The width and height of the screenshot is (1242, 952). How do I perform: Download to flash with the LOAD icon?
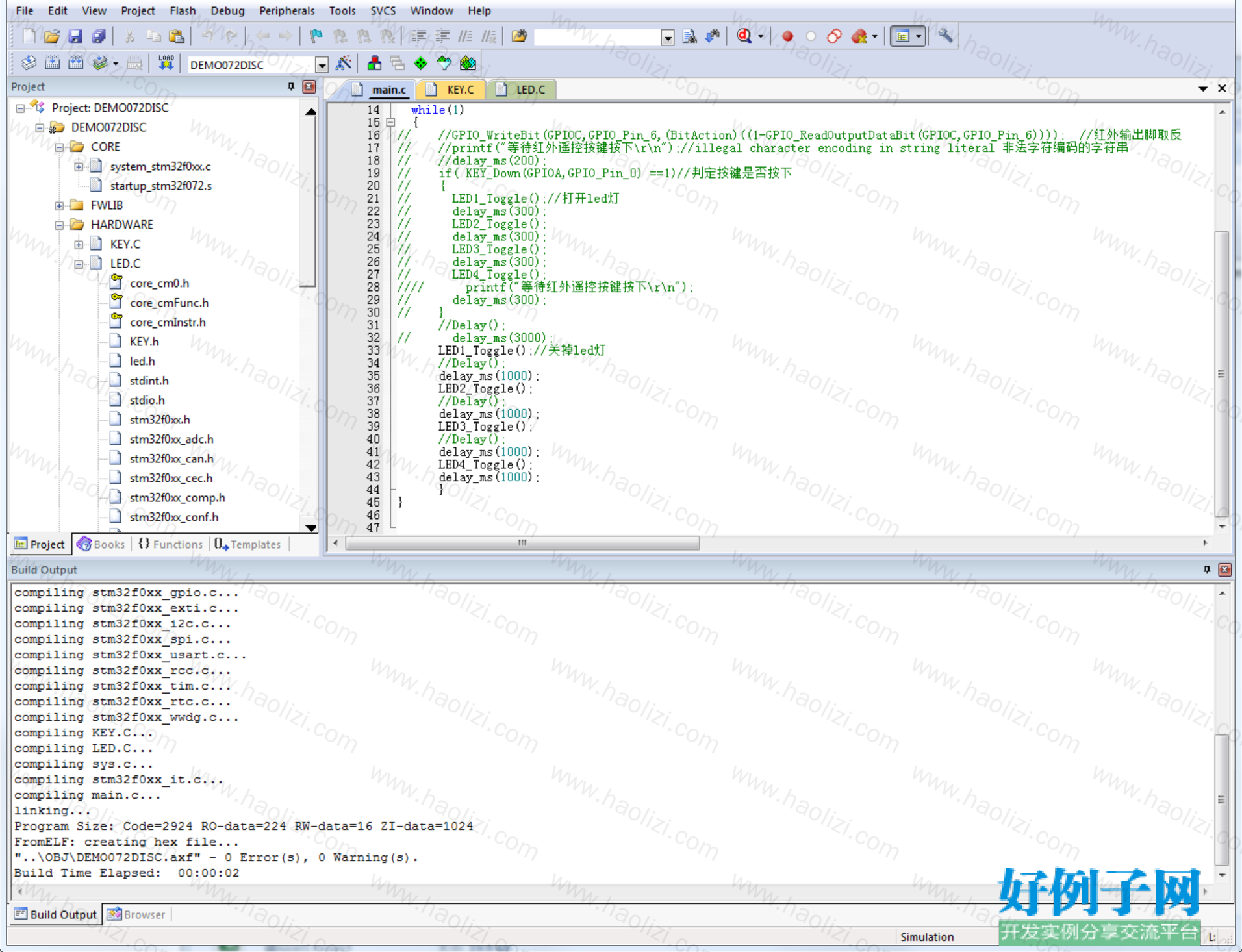(166, 64)
